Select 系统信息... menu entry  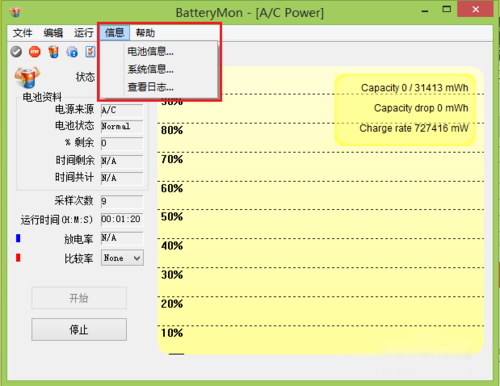click(x=151, y=69)
